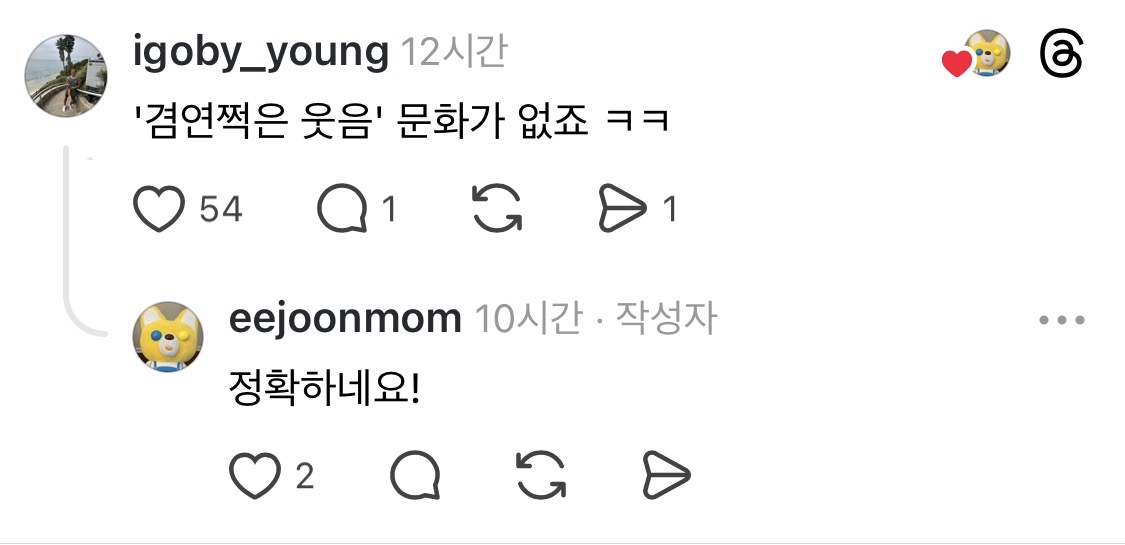Visit the igoby_young username link

261,54
